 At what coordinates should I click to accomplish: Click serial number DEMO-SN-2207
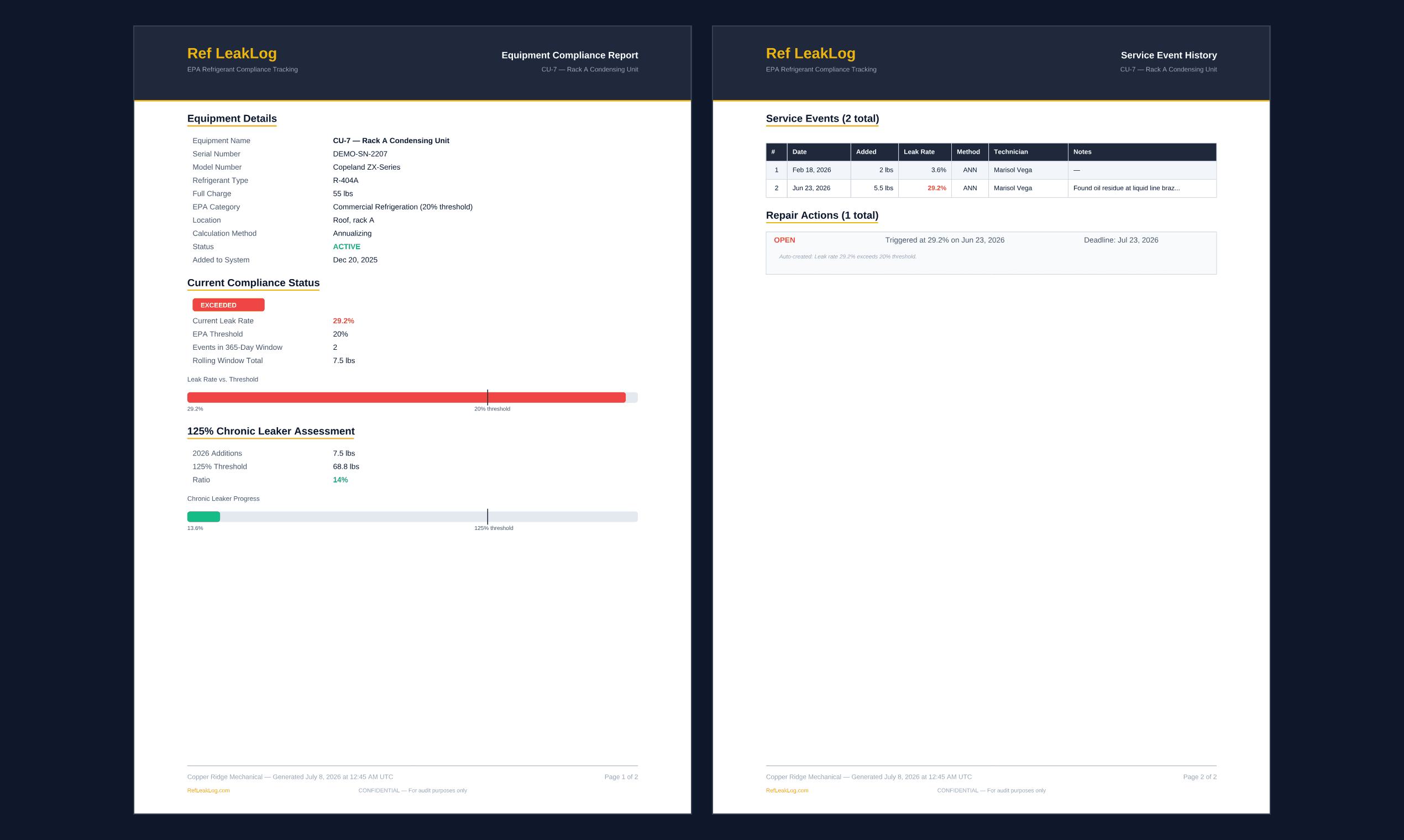pyautogui.click(x=360, y=154)
